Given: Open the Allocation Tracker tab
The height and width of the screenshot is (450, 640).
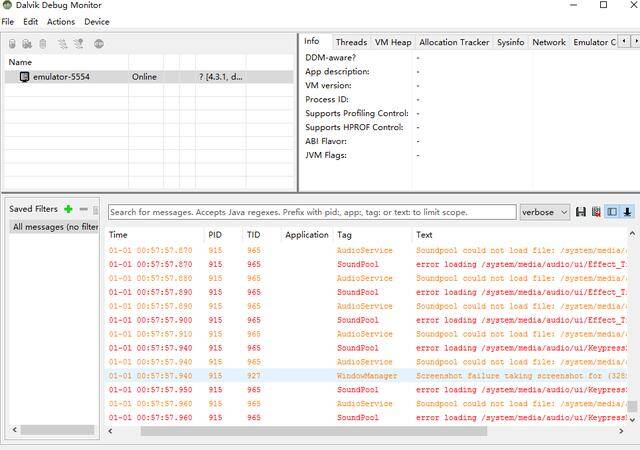Looking at the screenshot, I should click(454, 42).
